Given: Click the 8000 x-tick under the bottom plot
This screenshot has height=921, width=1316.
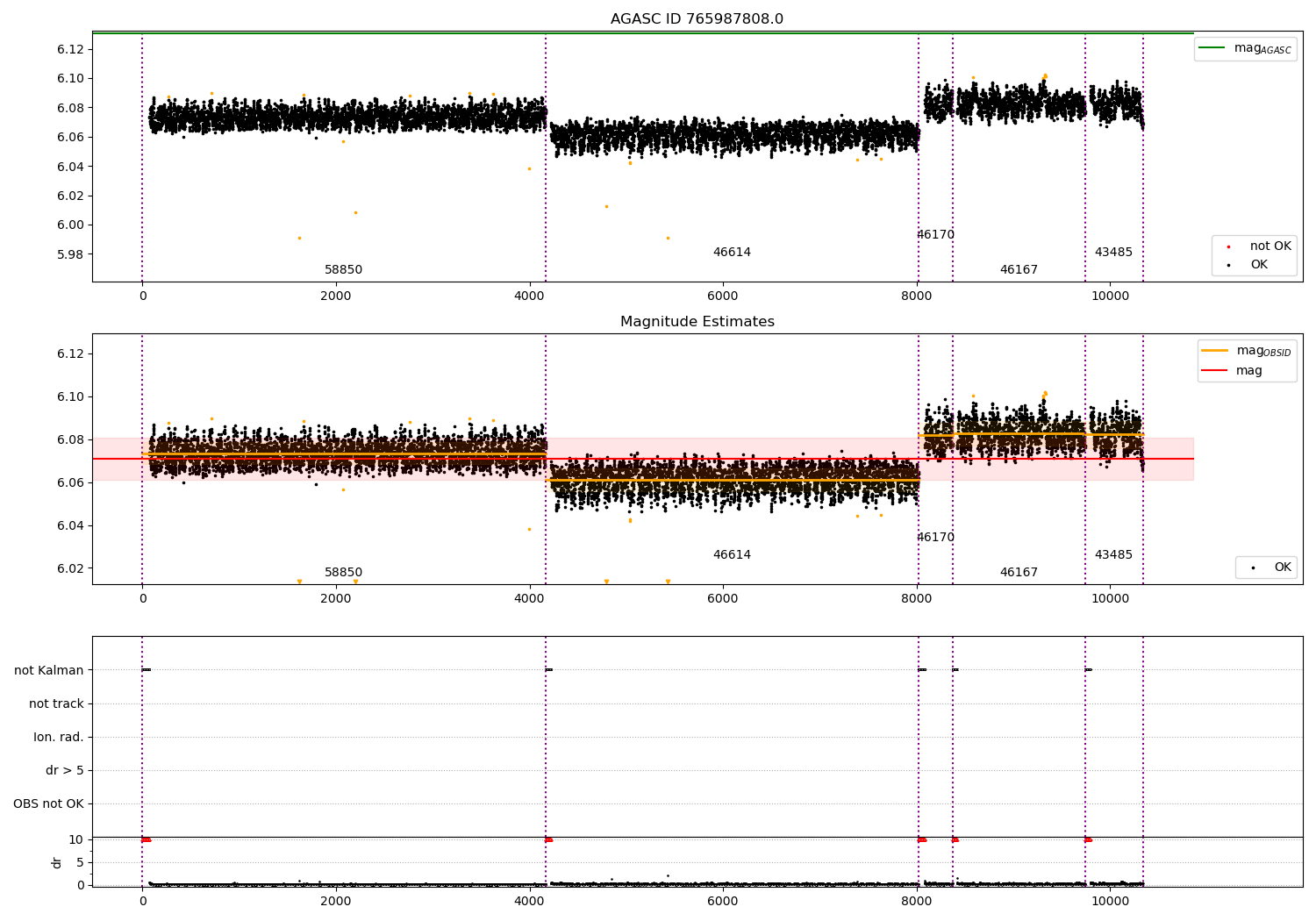Looking at the screenshot, I should coord(916,901).
